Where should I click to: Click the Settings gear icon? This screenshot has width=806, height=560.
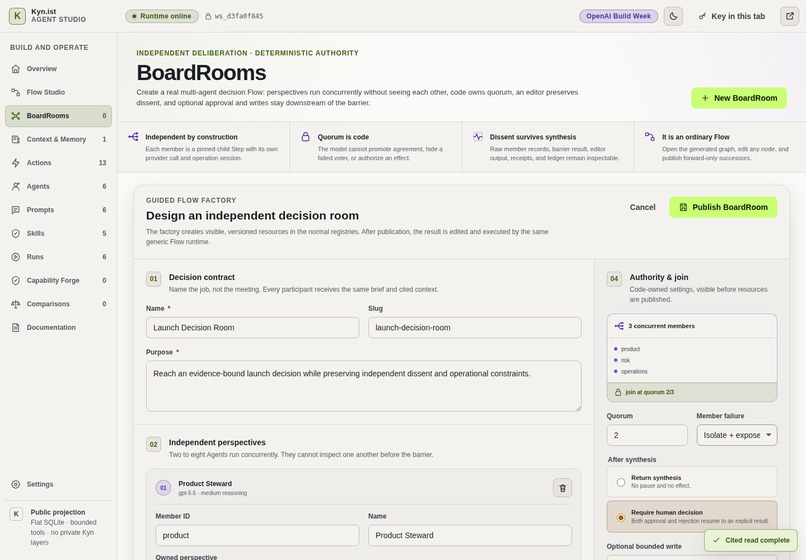(x=16, y=484)
